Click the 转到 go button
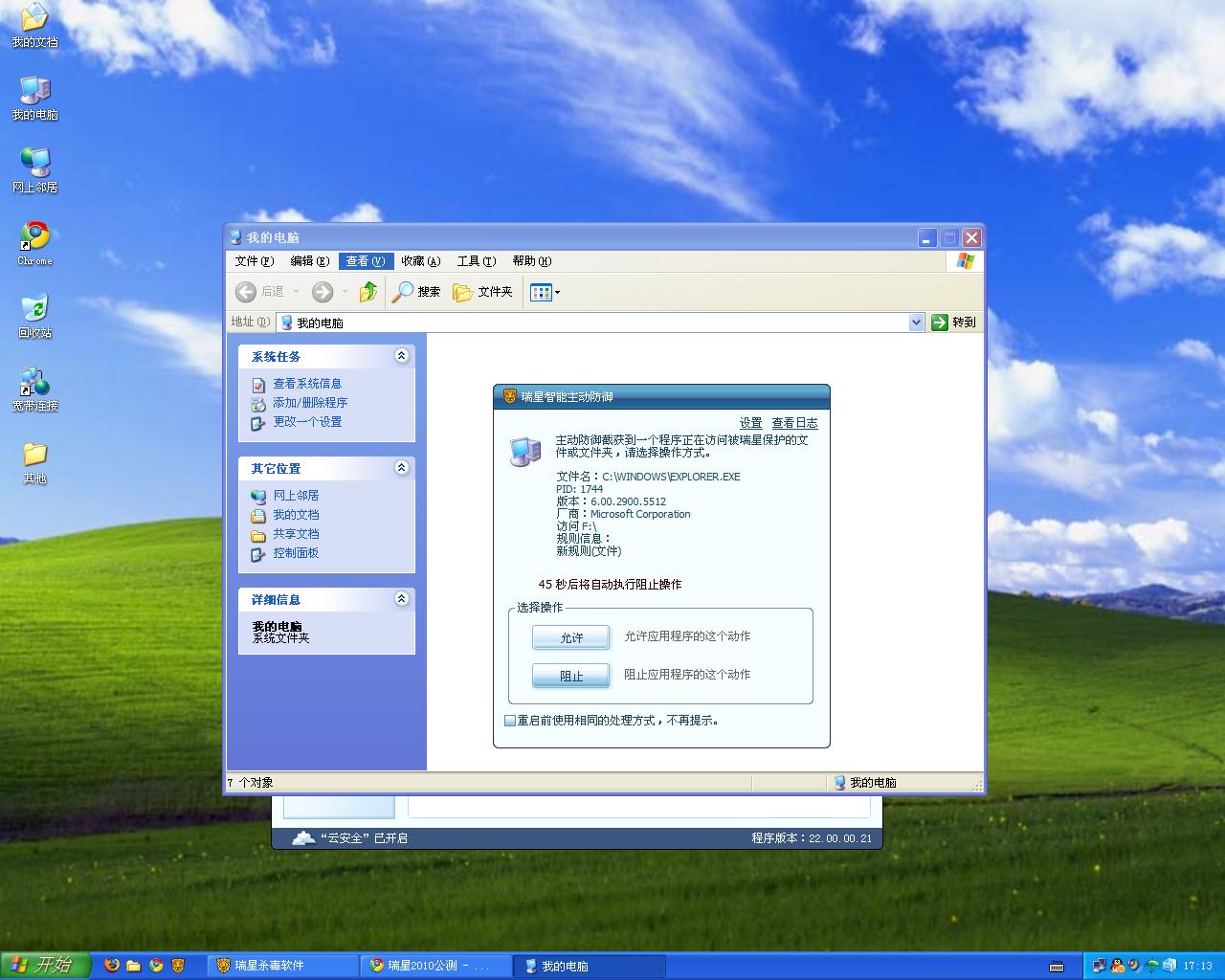This screenshot has height=980, width=1225. [x=954, y=323]
